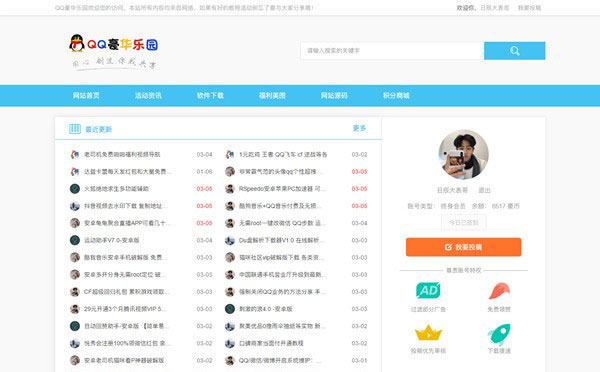Click the avatar beside RSpeedo post
The height and width of the screenshot is (372, 600).
[230, 189]
